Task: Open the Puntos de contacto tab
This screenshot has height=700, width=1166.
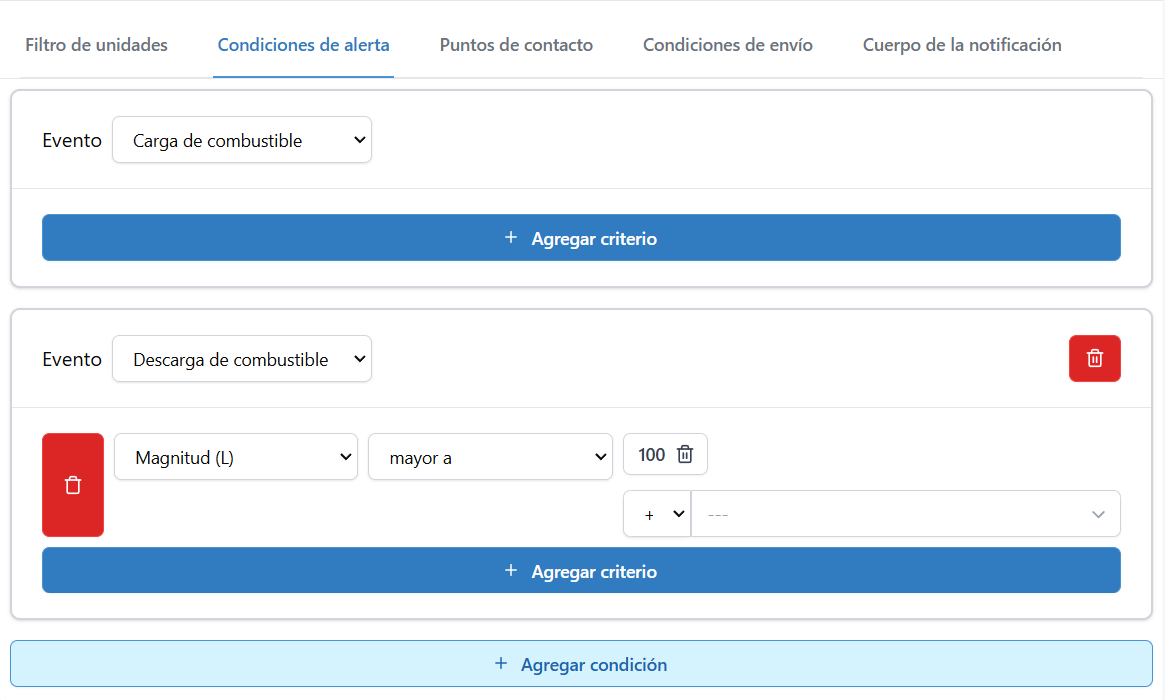Action: (x=515, y=45)
